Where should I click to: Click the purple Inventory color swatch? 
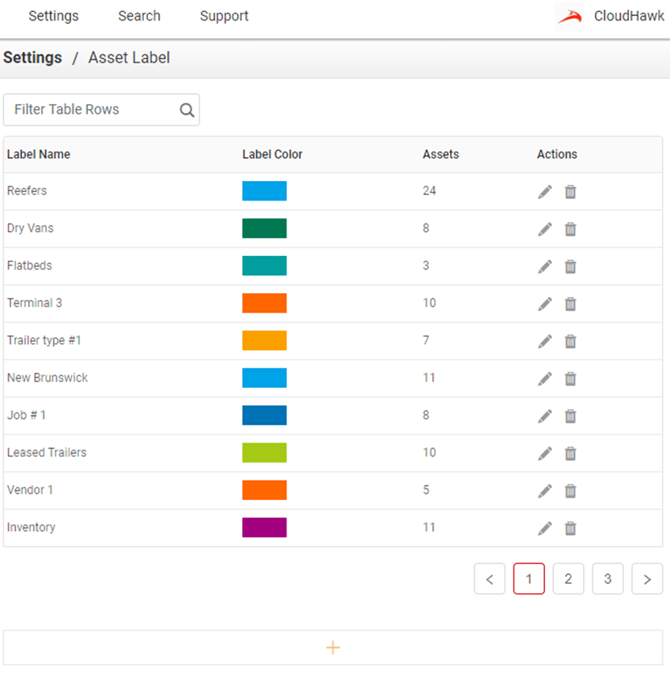point(264,527)
